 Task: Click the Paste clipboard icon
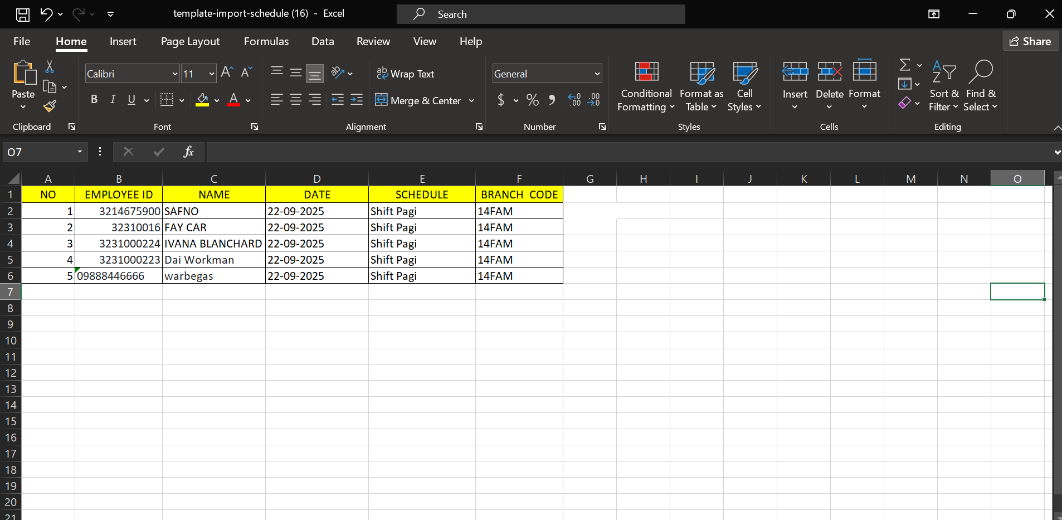(24, 72)
